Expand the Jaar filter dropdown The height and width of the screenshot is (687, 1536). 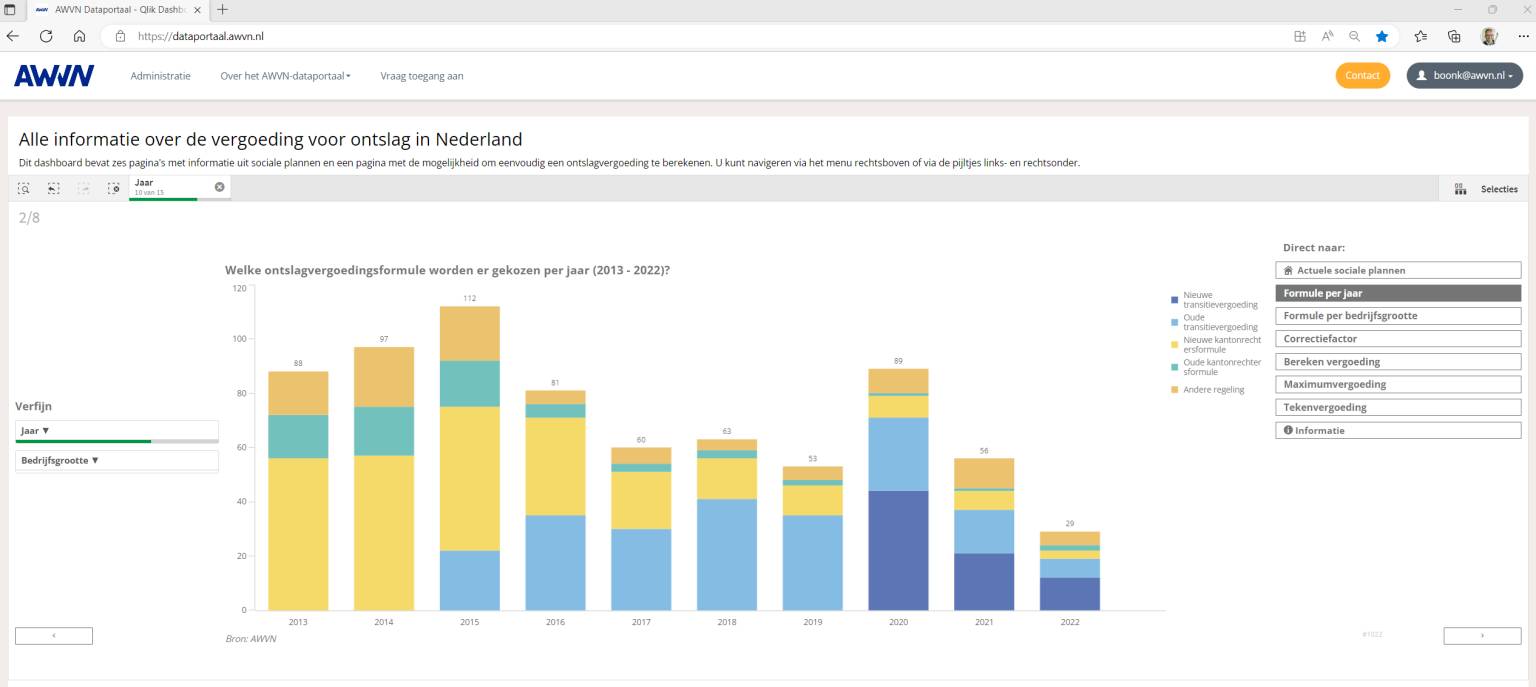116,431
